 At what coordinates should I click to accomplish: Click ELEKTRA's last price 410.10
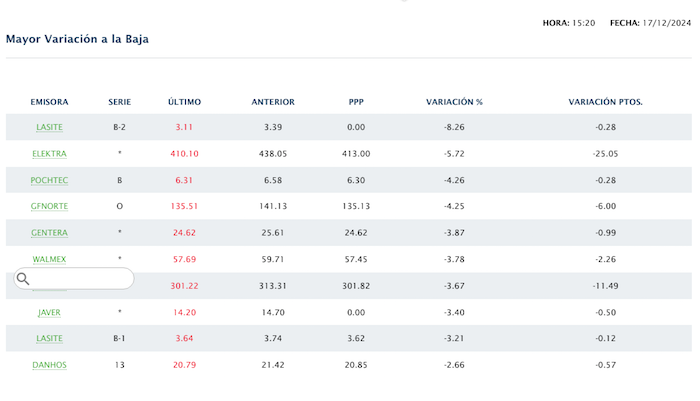click(x=185, y=154)
